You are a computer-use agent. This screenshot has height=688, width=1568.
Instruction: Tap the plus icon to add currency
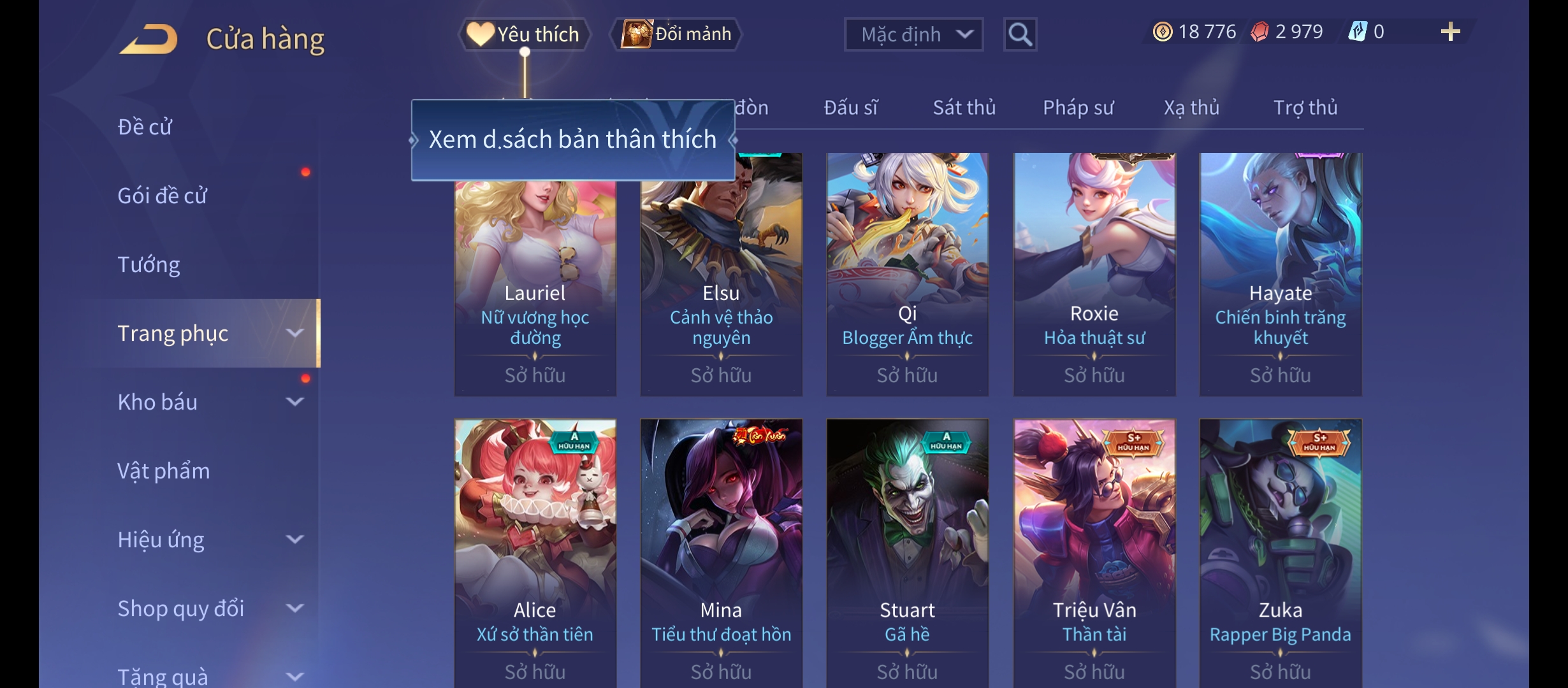1450,32
